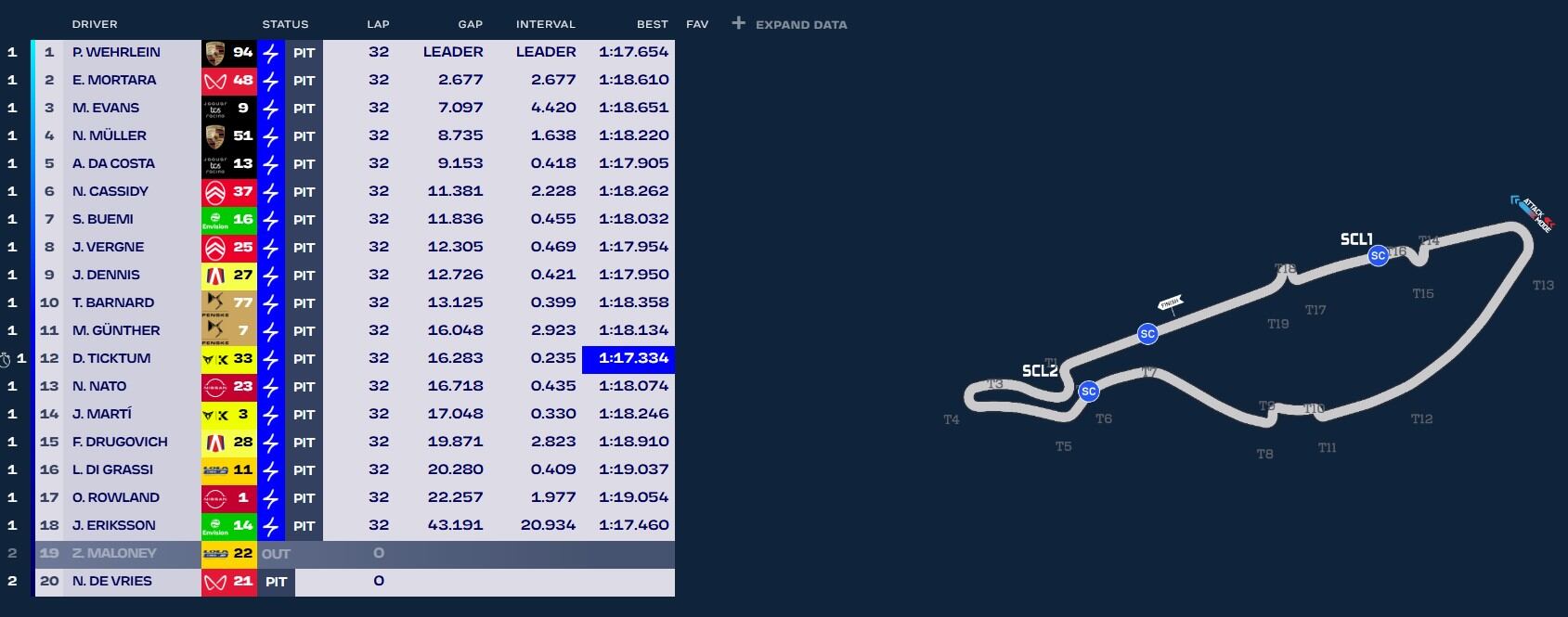Sort by the BEST column header
Viewport: 1568px width, 617px height.
click(x=653, y=24)
